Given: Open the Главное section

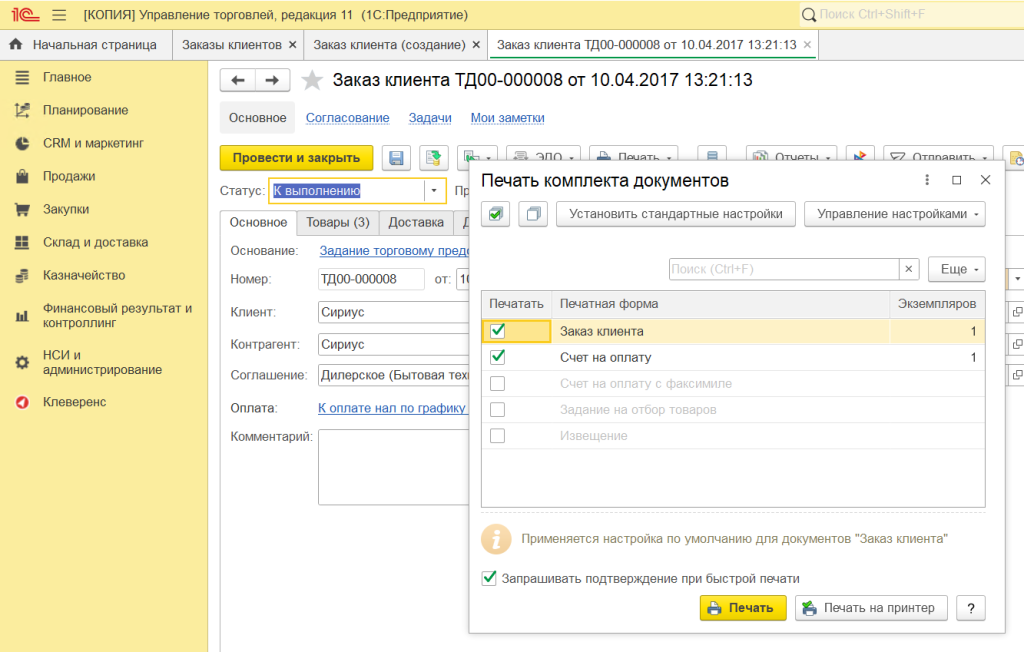Looking at the screenshot, I should [67, 77].
